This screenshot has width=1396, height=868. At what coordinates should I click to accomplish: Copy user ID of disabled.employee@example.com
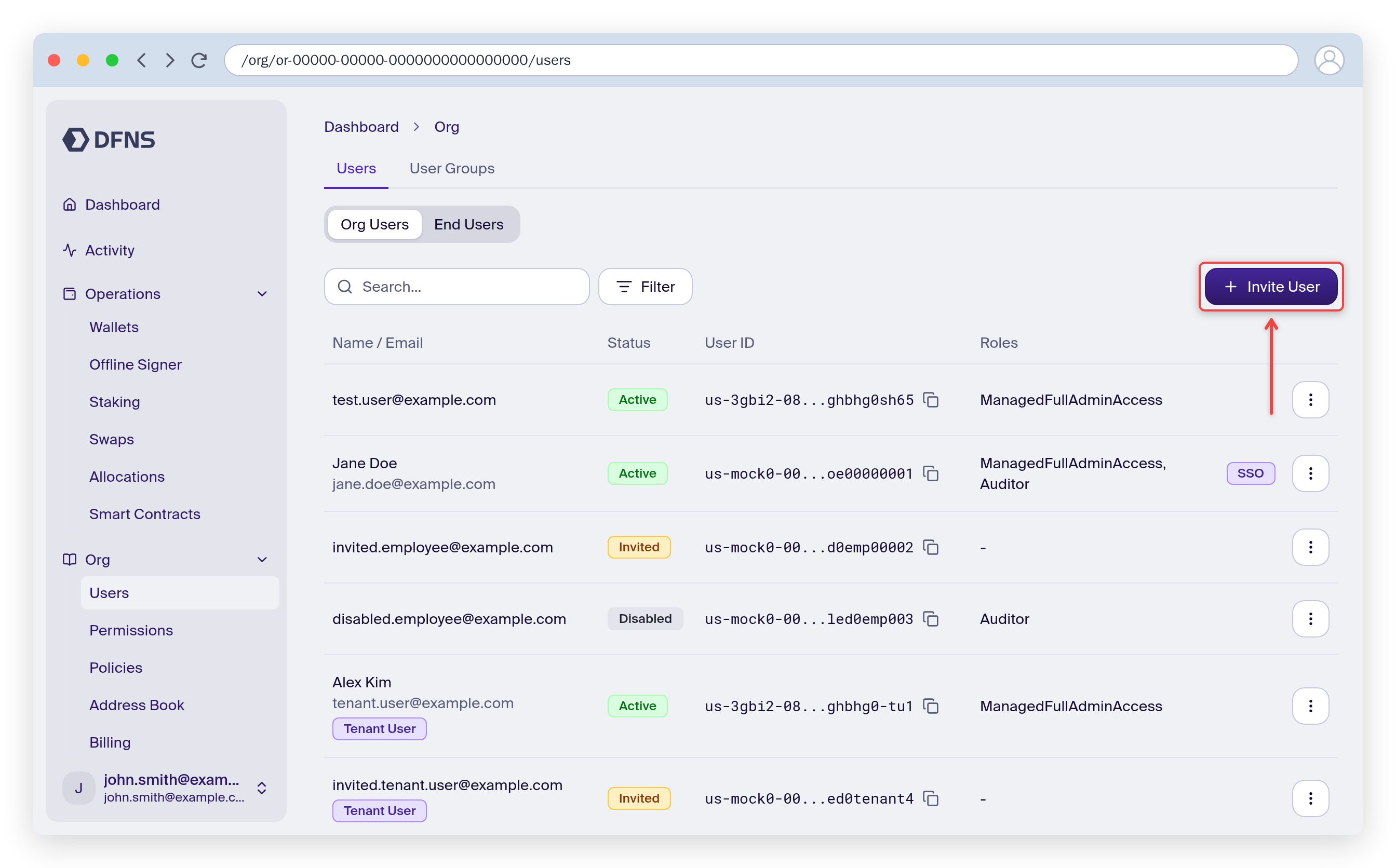tap(930, 619)
